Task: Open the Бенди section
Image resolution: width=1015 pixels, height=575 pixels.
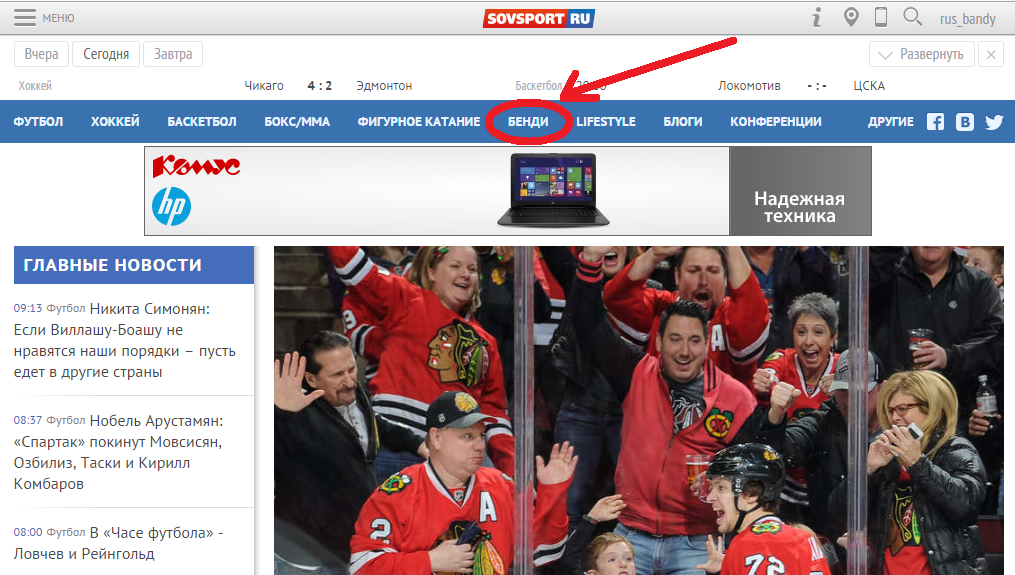Action: point(528,122)
